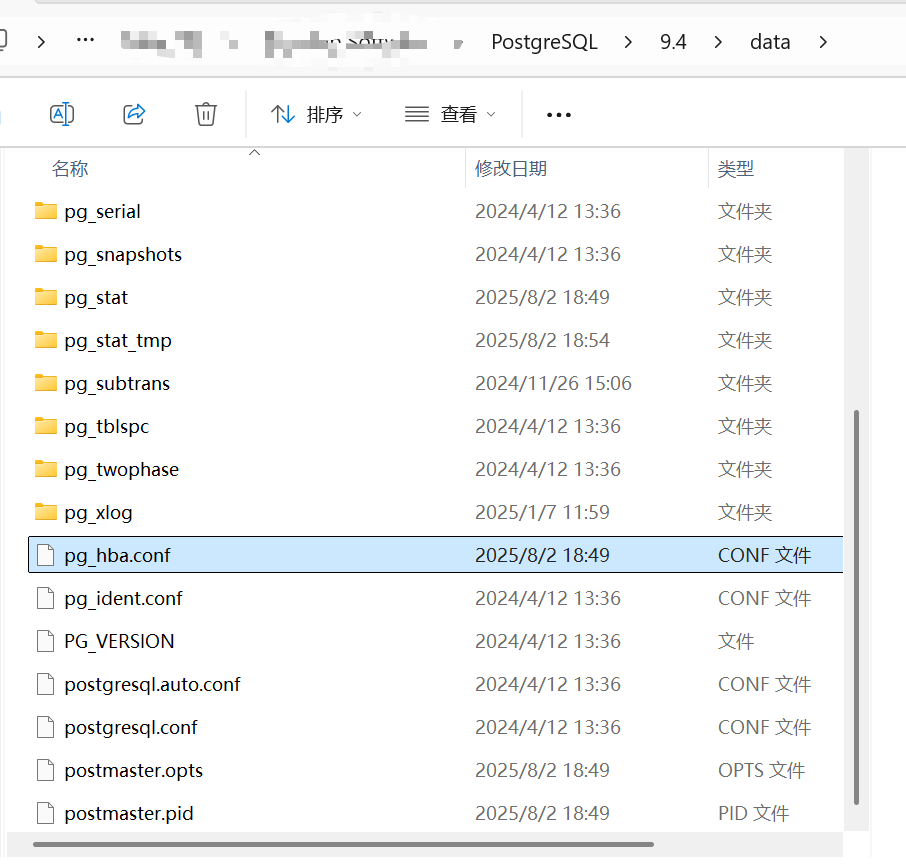Select the pg_twophase folder icon
This screenshot has height=865, width=906.
tap(46, 469)
